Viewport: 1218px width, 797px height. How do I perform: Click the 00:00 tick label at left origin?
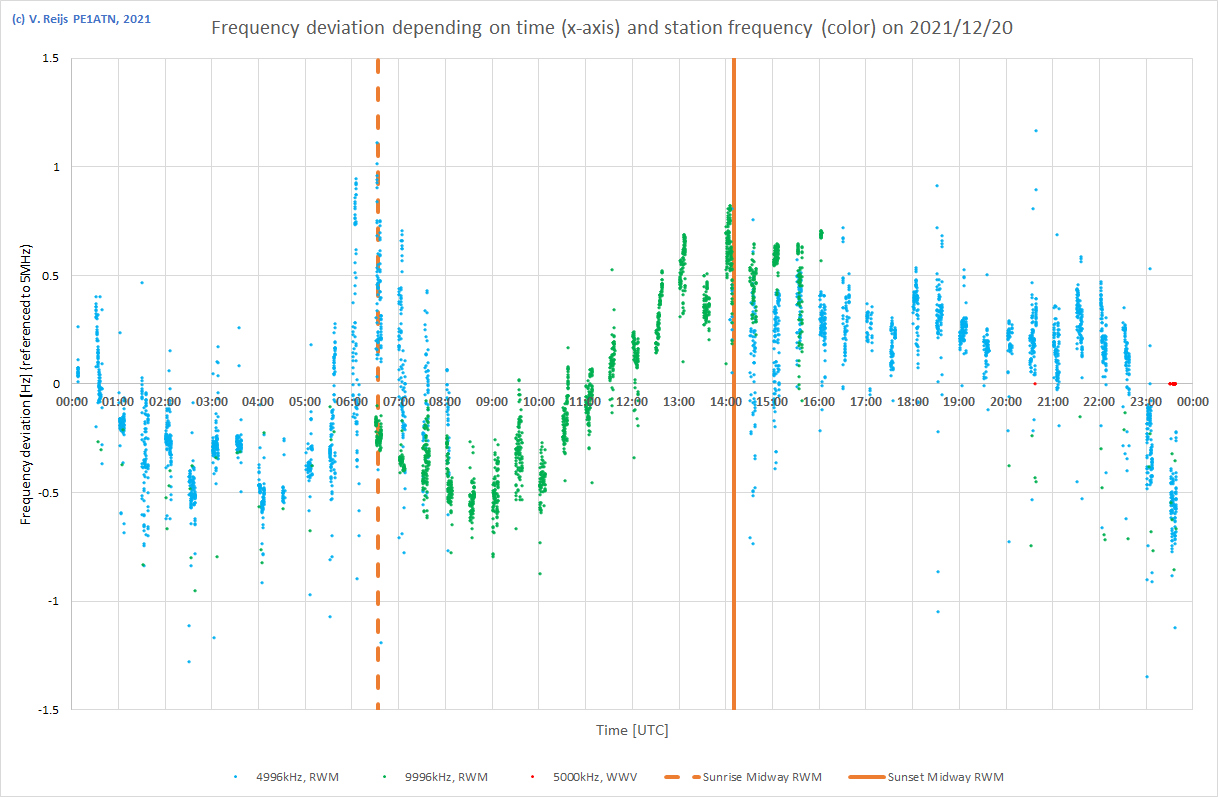(x=71, y=401)
